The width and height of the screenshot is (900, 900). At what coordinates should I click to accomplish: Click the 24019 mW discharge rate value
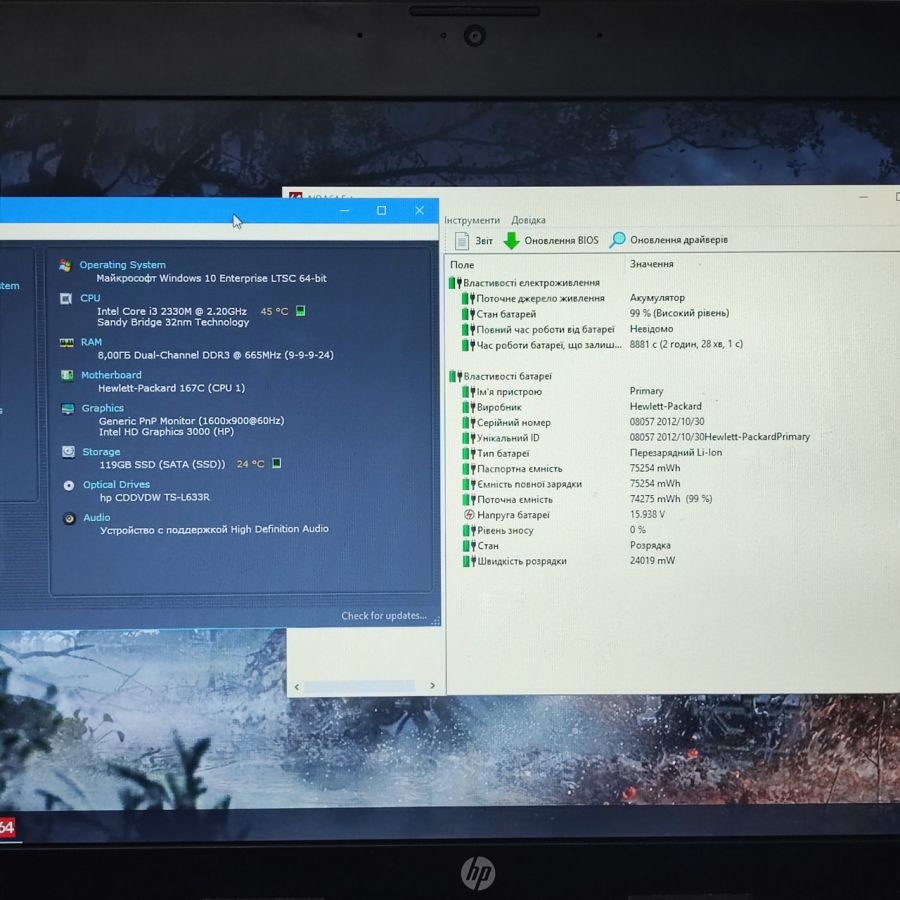653,561
